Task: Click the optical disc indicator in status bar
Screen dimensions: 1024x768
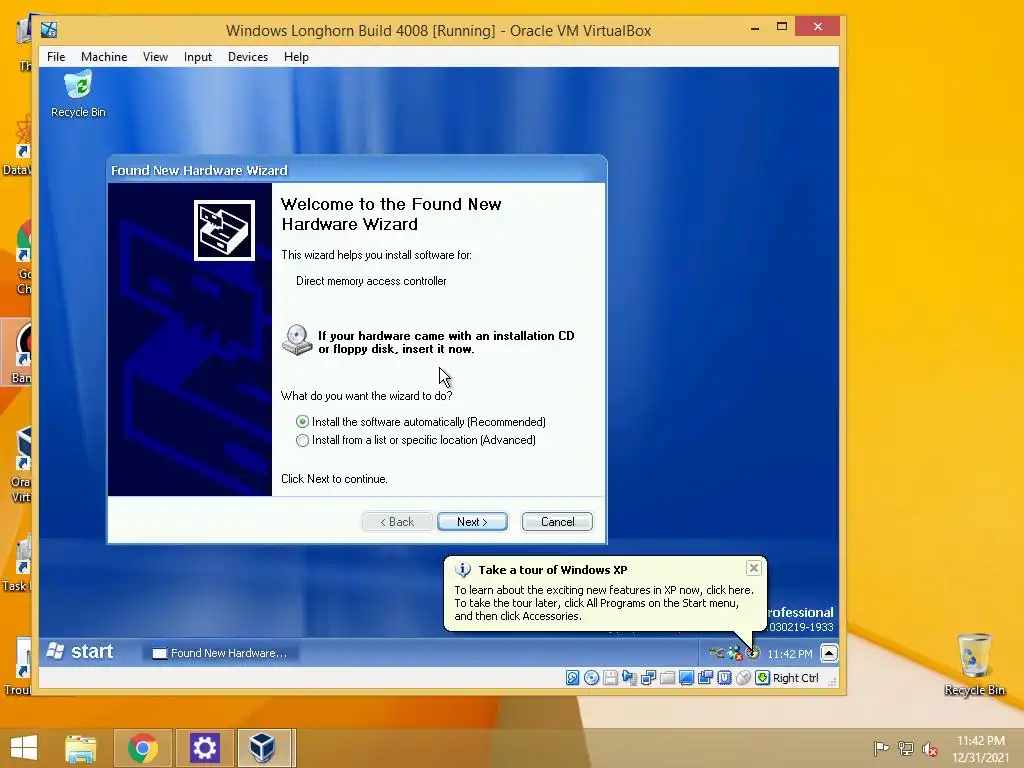Action: pyautogui.click(x=591, y=678)
